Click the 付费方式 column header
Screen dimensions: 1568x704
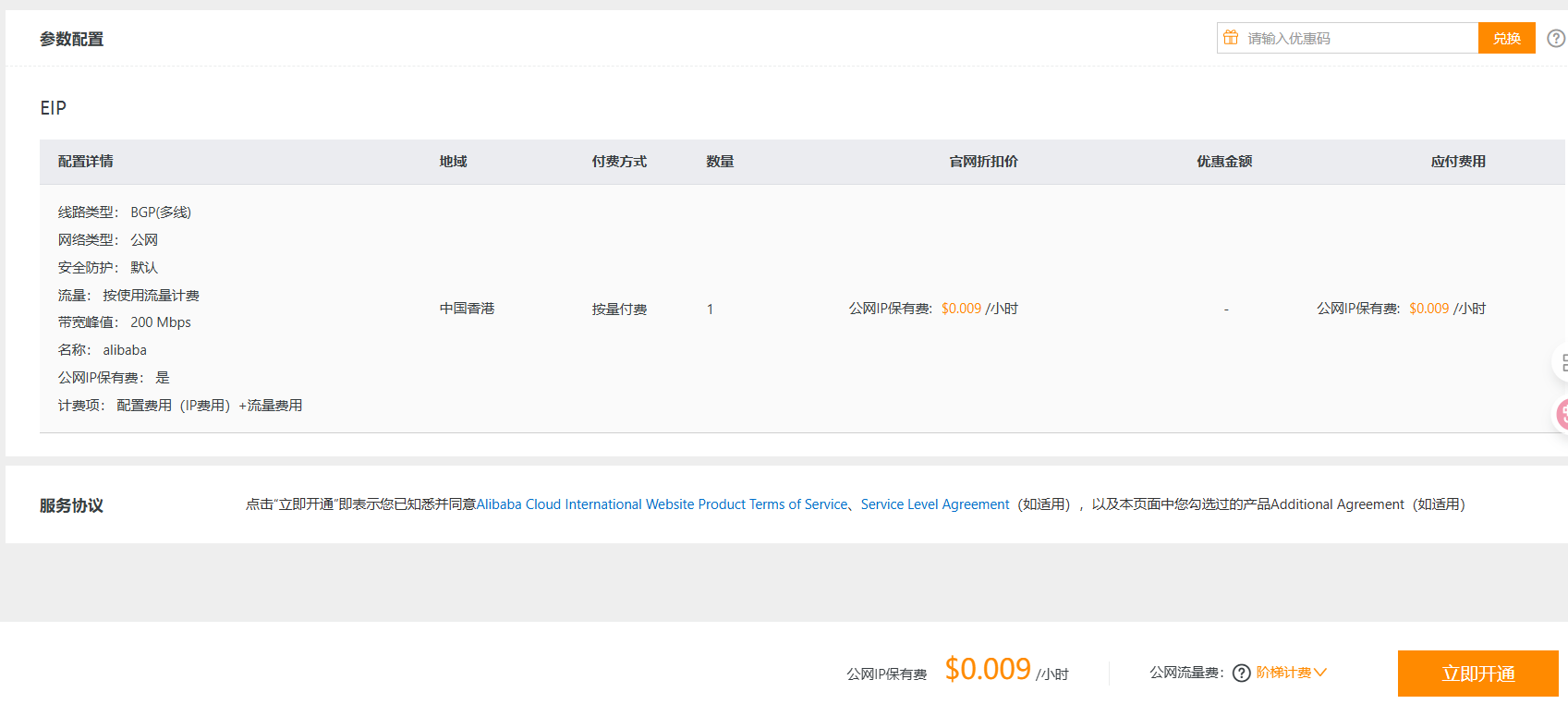(619, 162)
